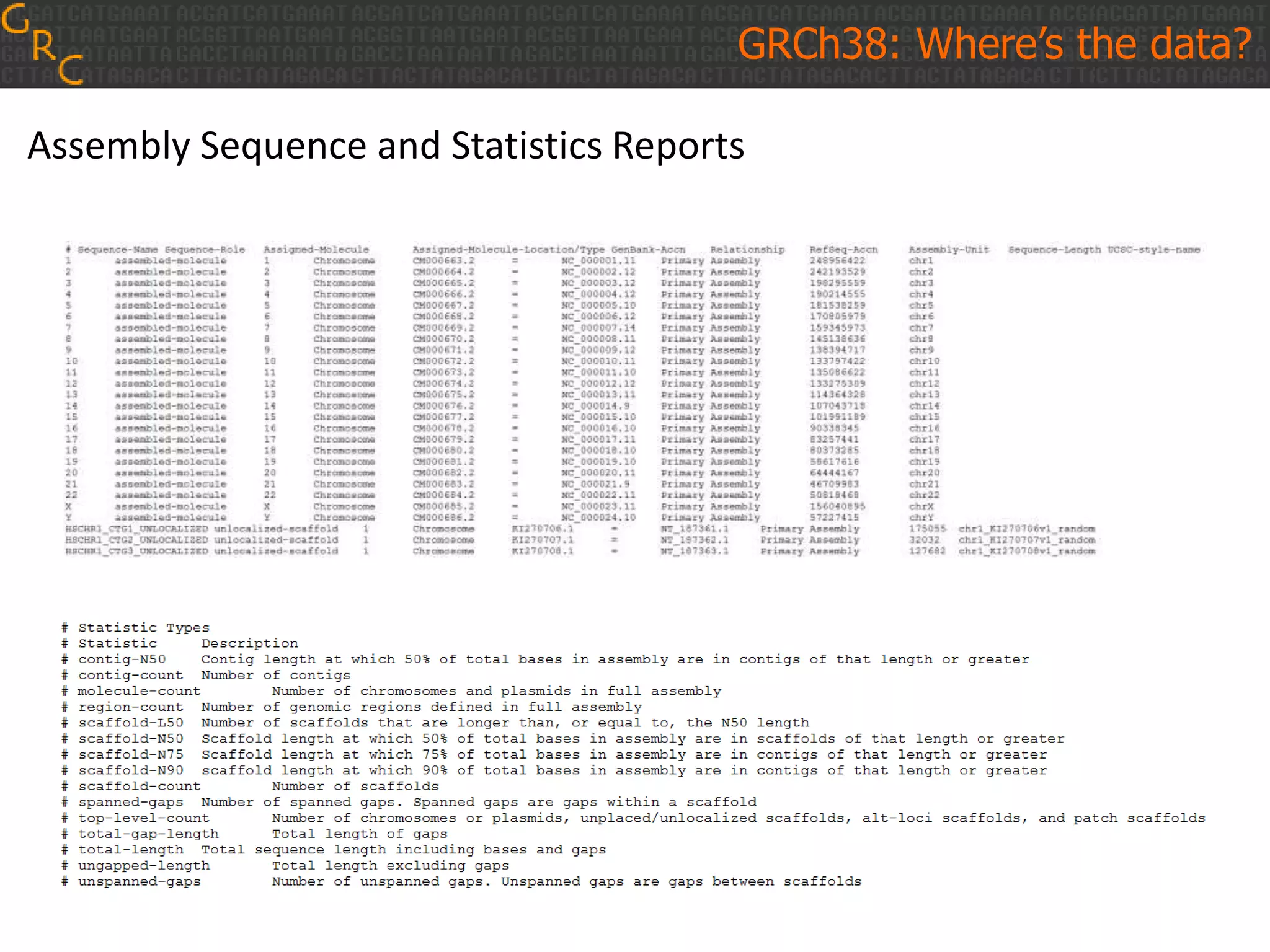Click the 'KI270708.1' accession
The width and height of the screenshot is (1270, 952).
pos(543,551)
